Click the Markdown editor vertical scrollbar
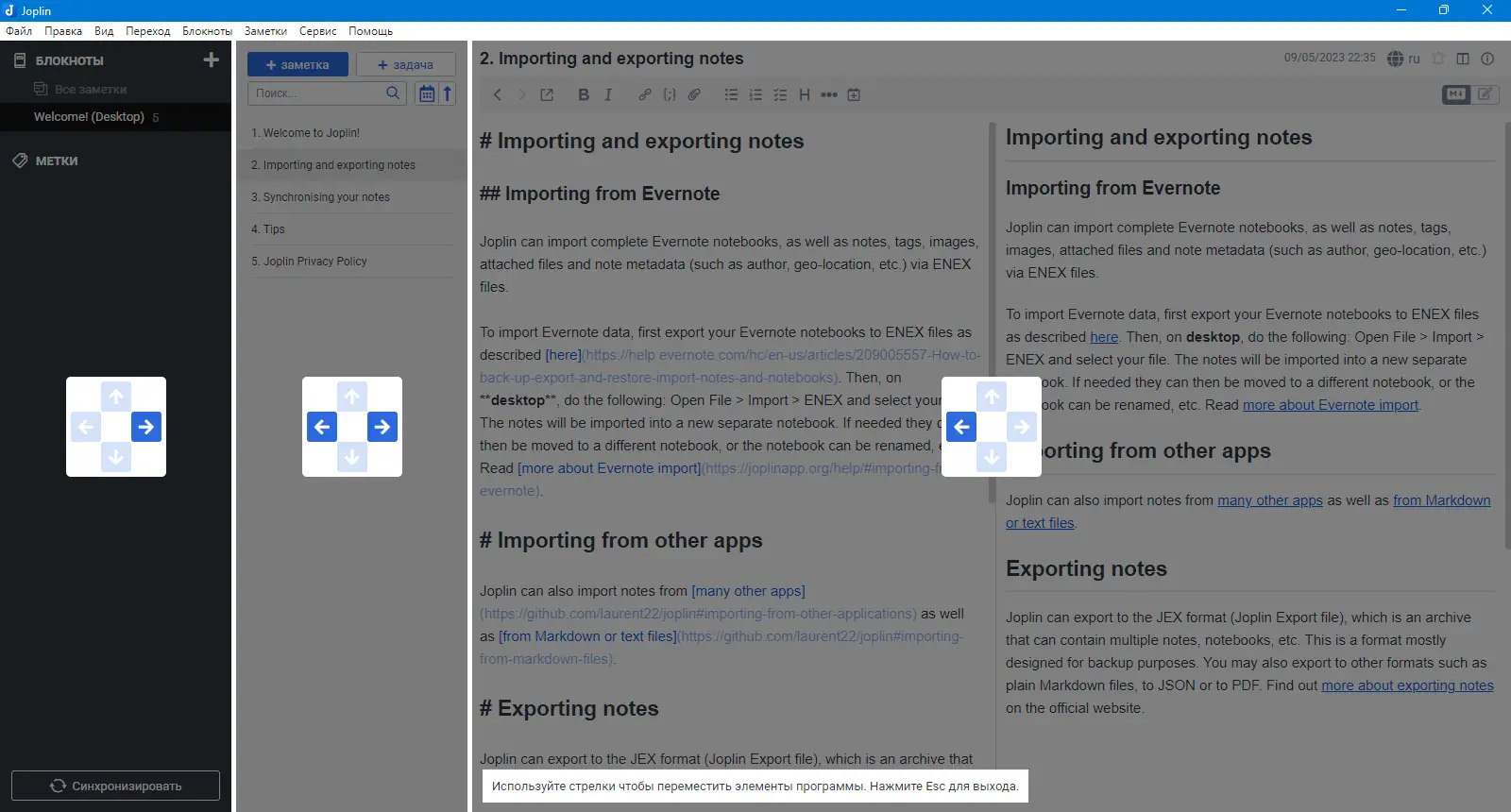Screen dimensions: 1511x812 coord(991,312)
